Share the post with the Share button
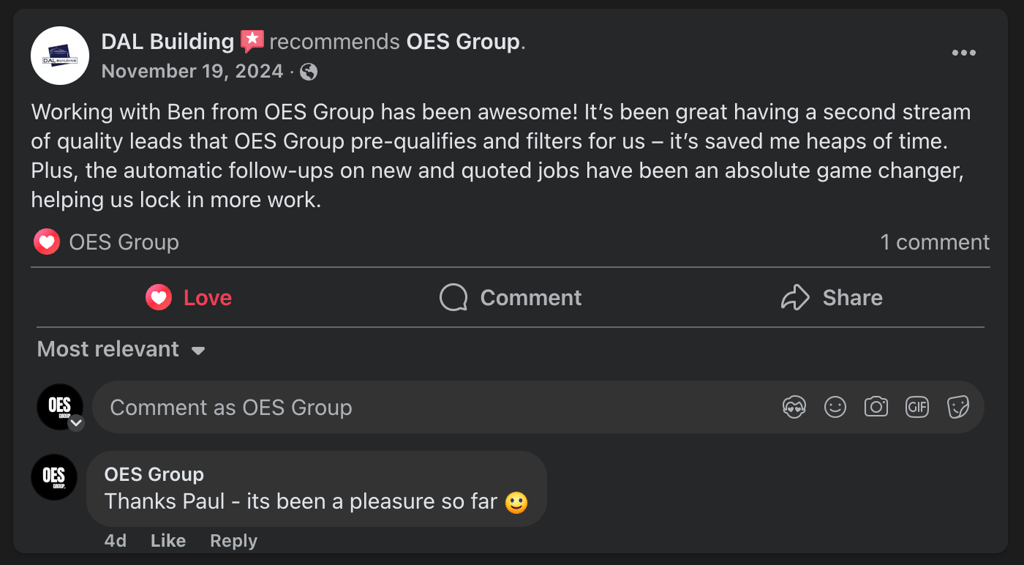This screenshot has width=1024, height=565. (x=832, y=298)
